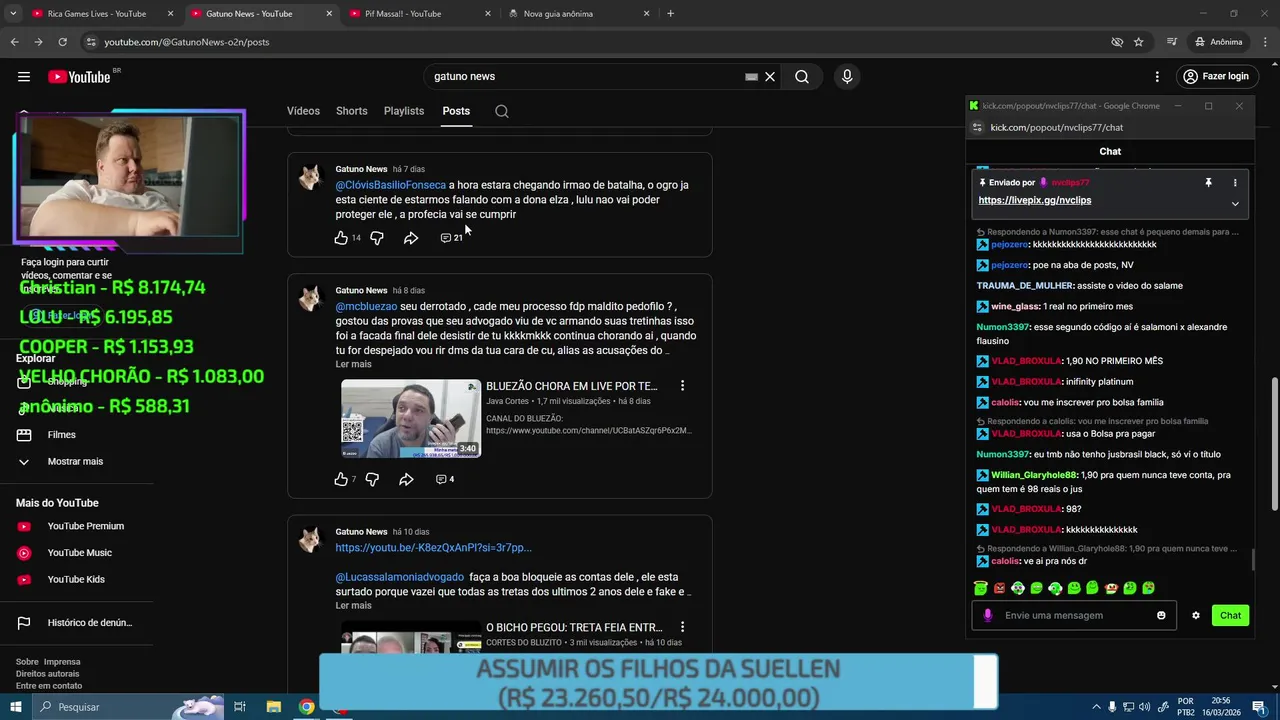Viewport: 1280px width, 720px height.
Task: Share the post from há 7 dias
Action: coord(411,238)
